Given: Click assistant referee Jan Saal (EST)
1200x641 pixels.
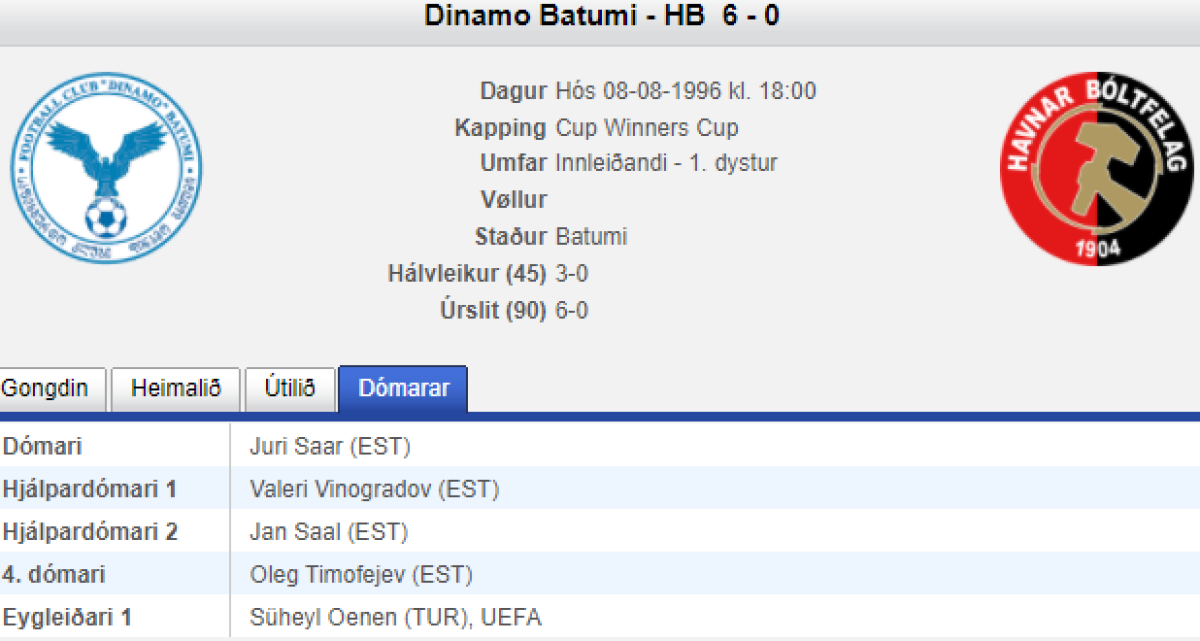Looking at the screenshot, I should (x=328, y=533).
